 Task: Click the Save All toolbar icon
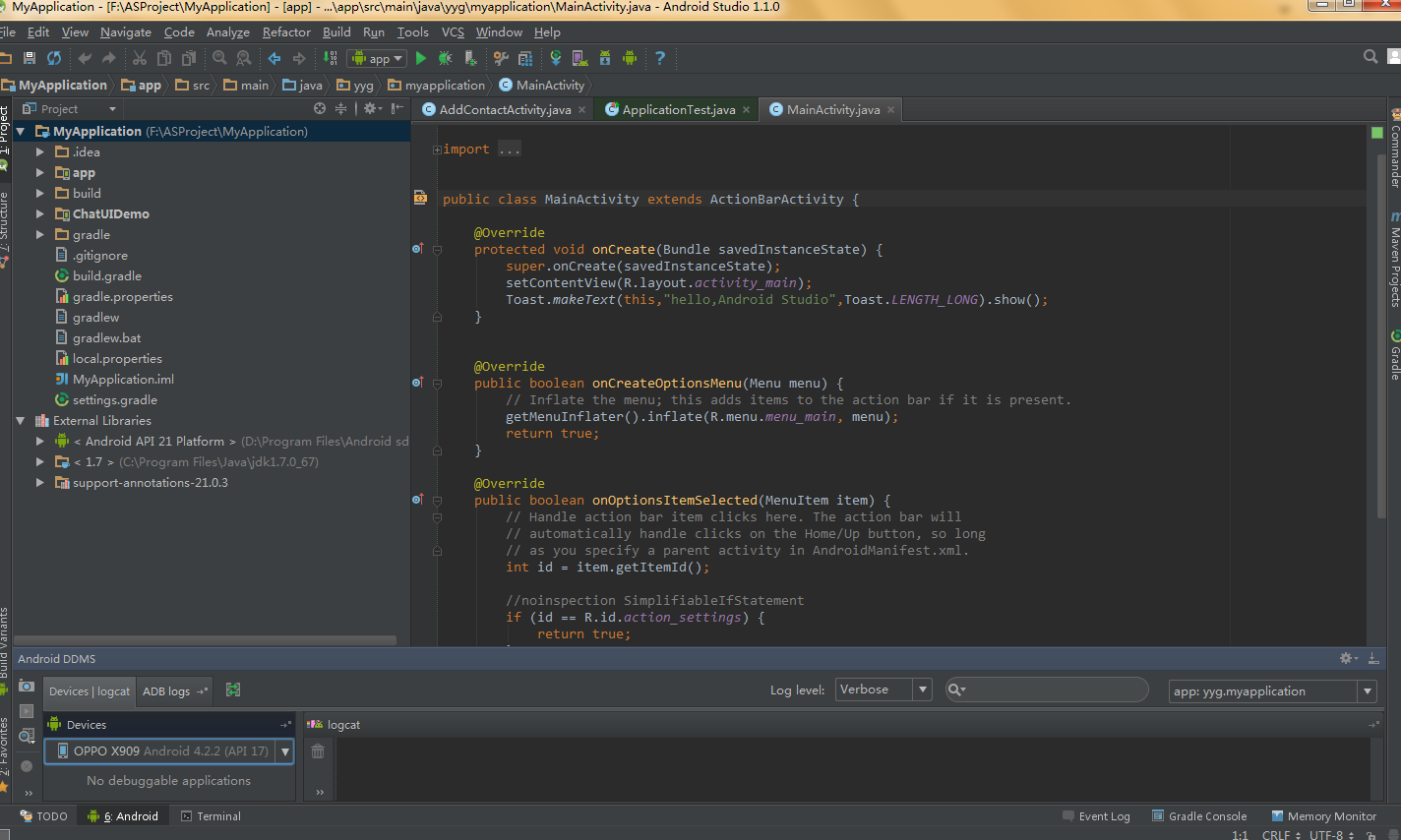click(x=30, y=59)
